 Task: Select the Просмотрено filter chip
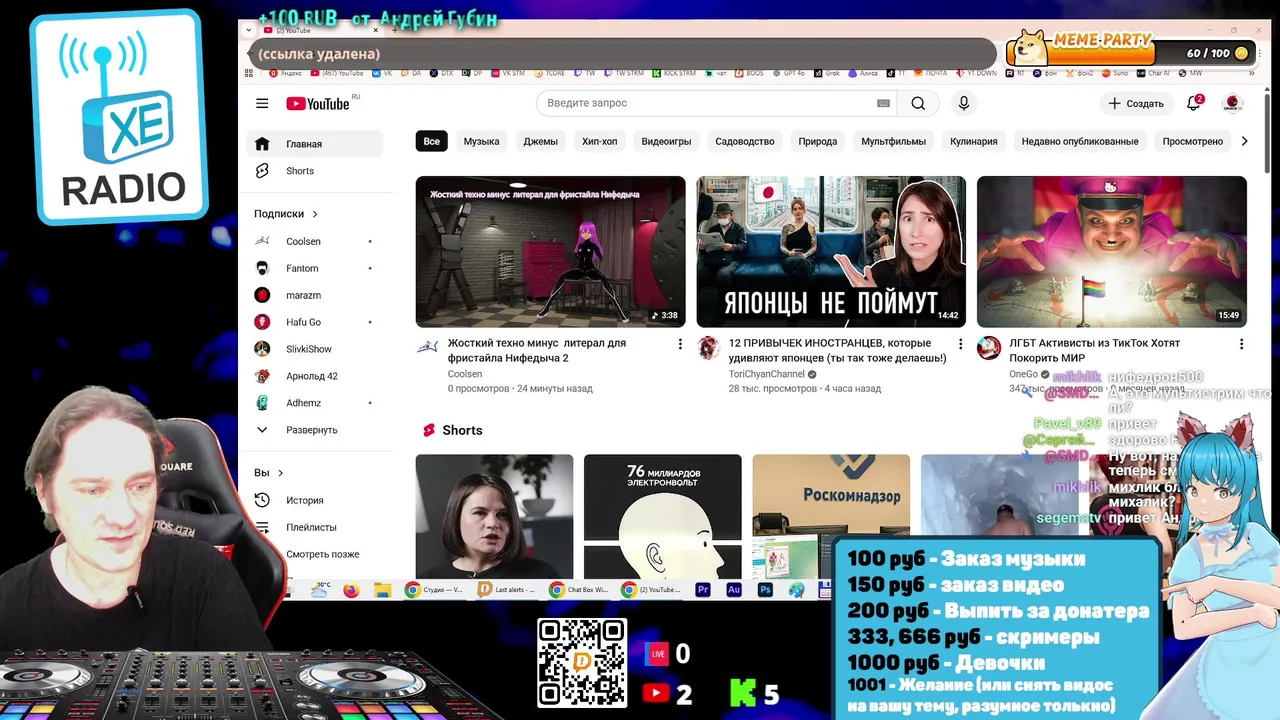pos(1193,142)
